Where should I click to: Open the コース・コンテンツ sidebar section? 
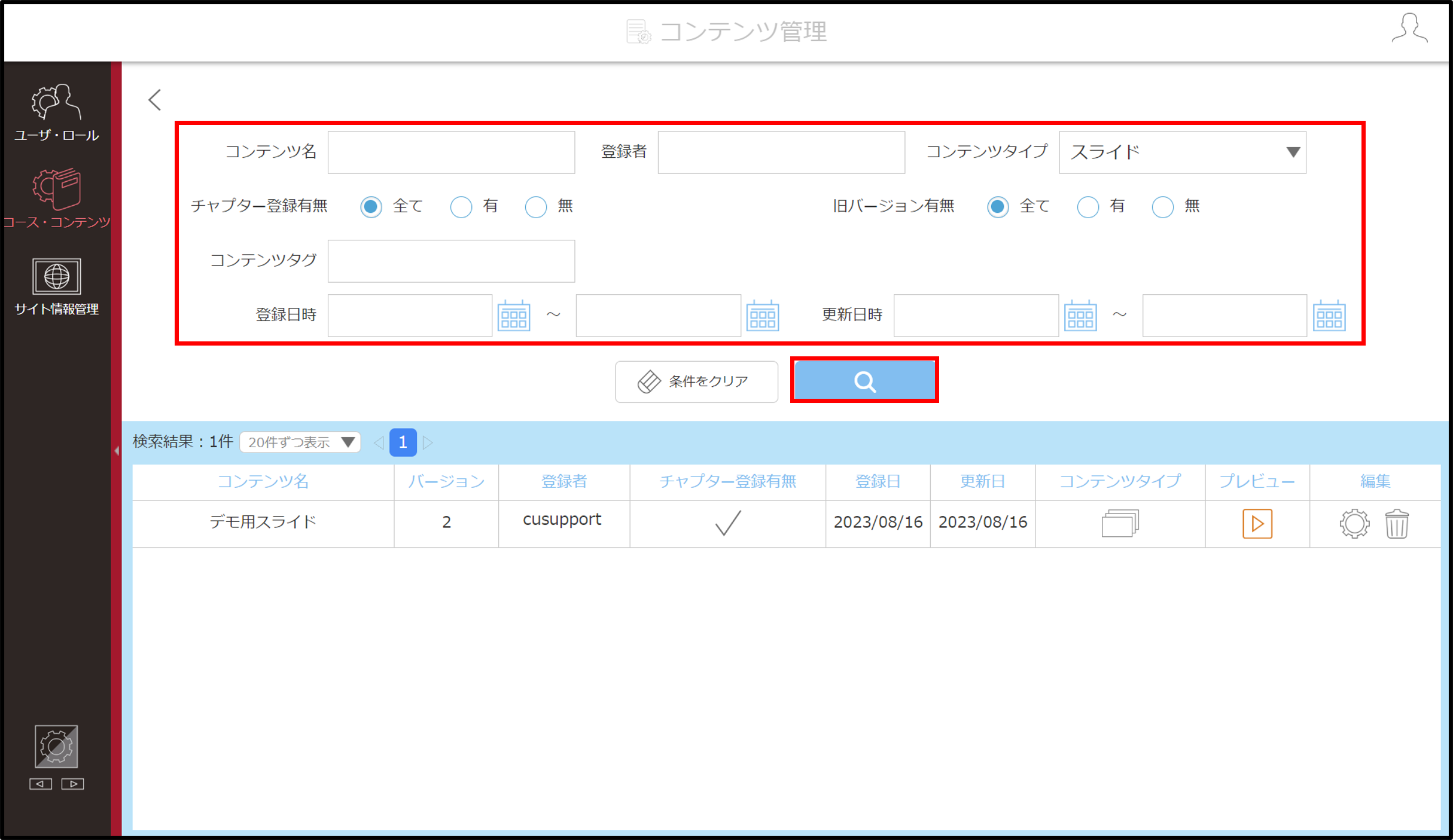click(56, 198)
